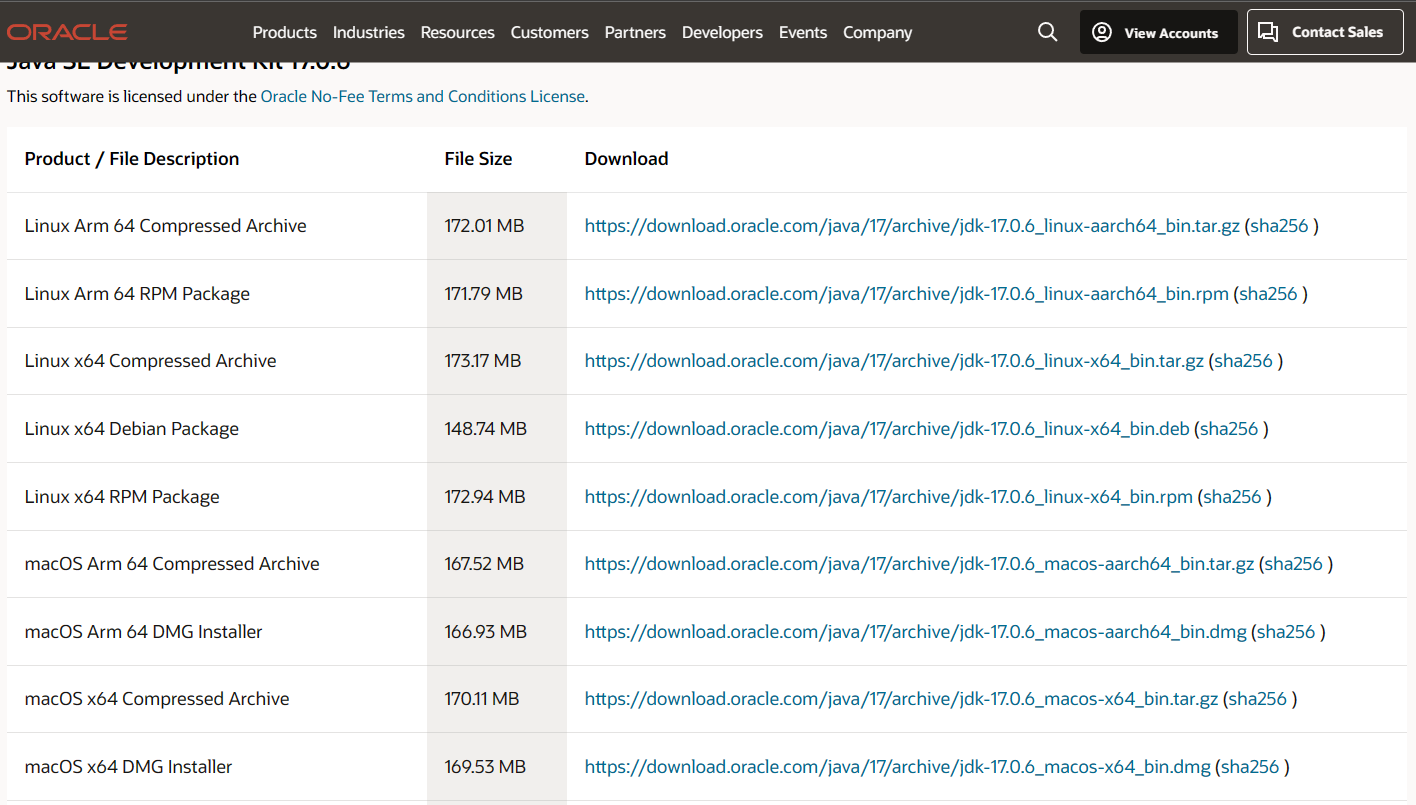Open sha256 for macOS x64 DMG Installer
This screenshot has height=805, width=1416.
coord(1250,767)
